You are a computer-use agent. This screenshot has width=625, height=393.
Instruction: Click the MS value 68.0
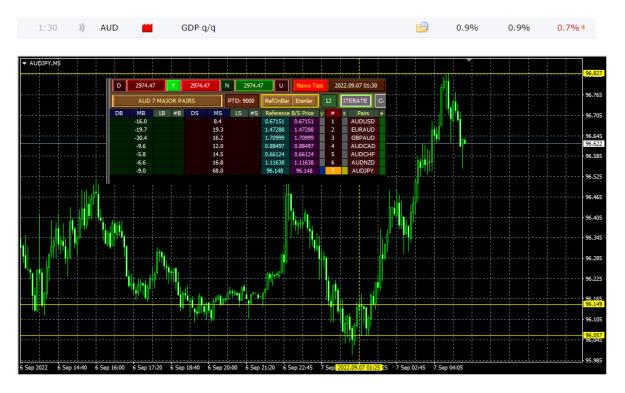218,171
